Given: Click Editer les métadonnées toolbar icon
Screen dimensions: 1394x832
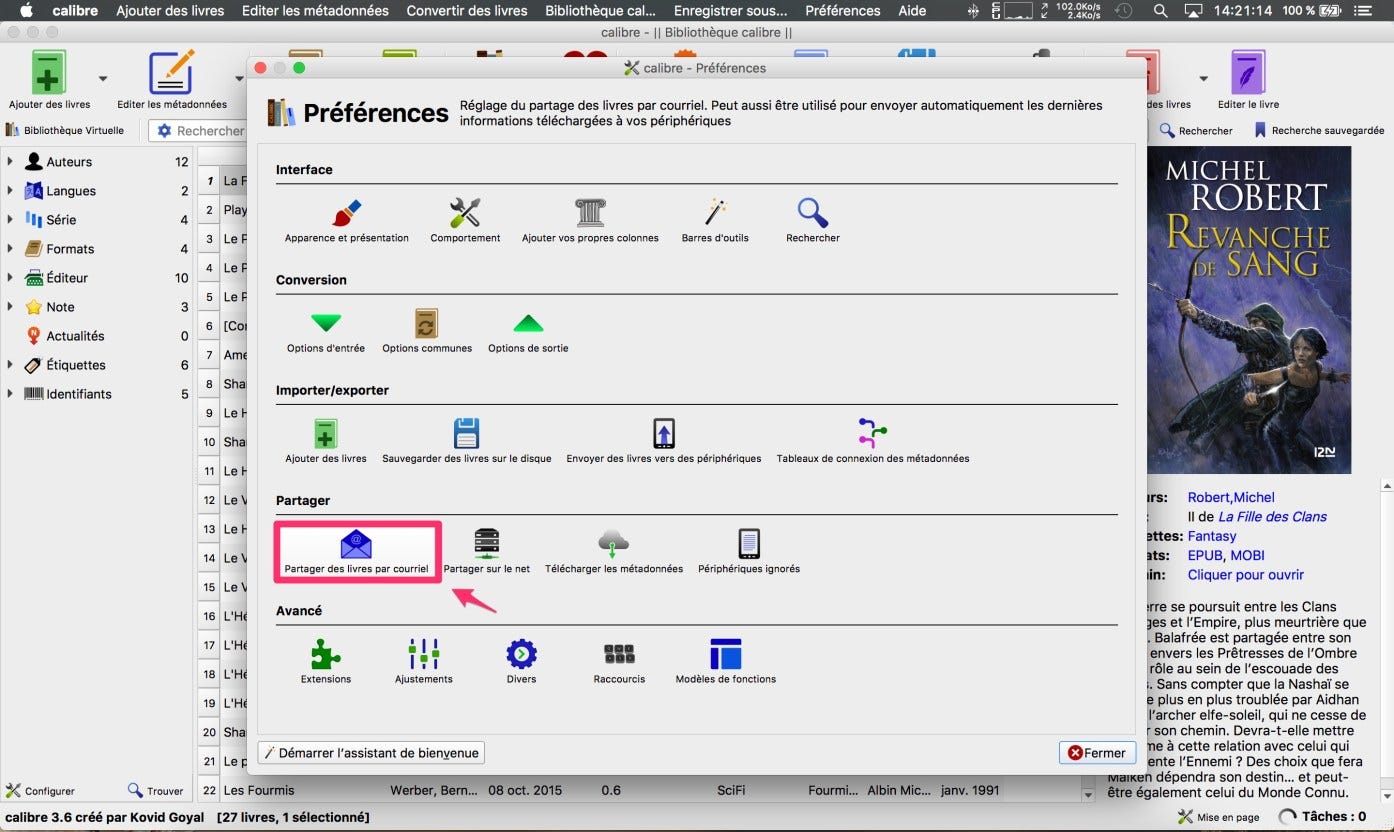Looking at the screenshot, I should click(x=171, y=79).
